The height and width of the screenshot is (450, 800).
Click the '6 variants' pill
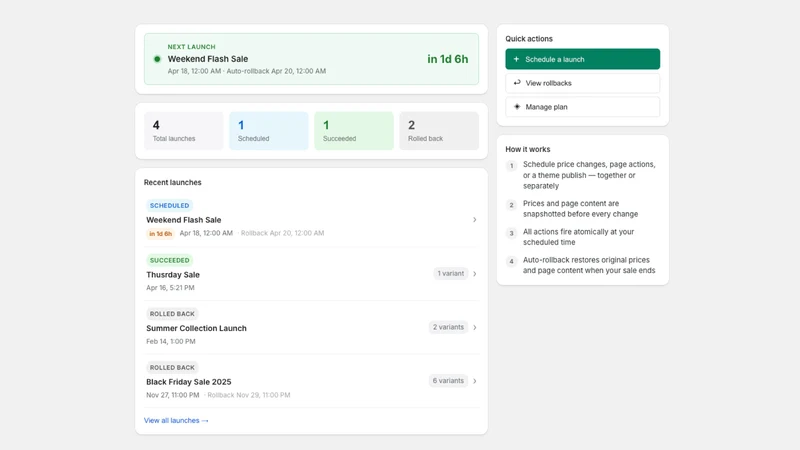448,381
